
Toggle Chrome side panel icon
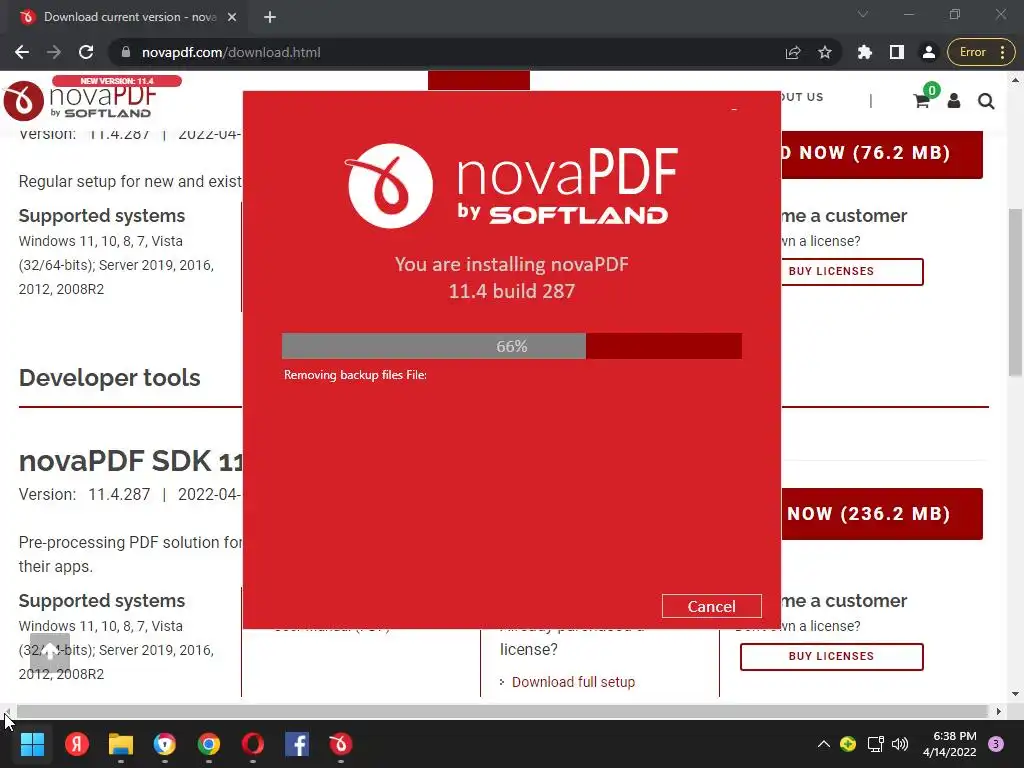tap(897, 52)
